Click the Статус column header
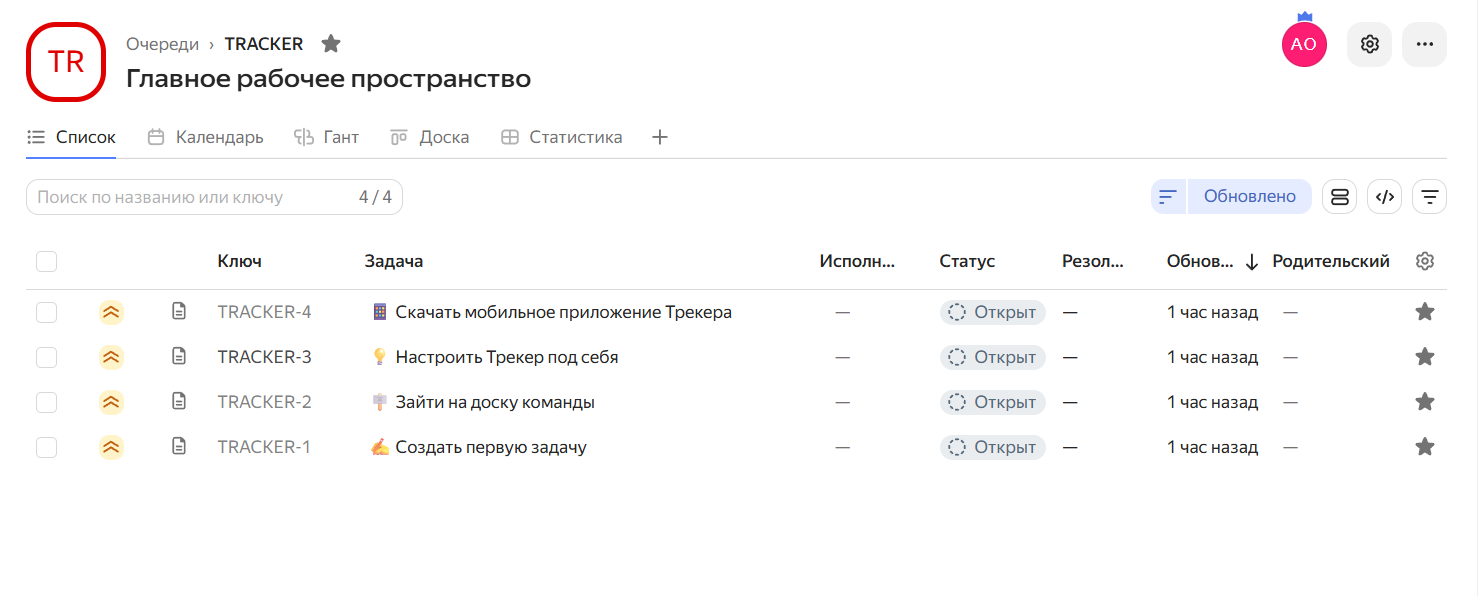 coord(967,261)
